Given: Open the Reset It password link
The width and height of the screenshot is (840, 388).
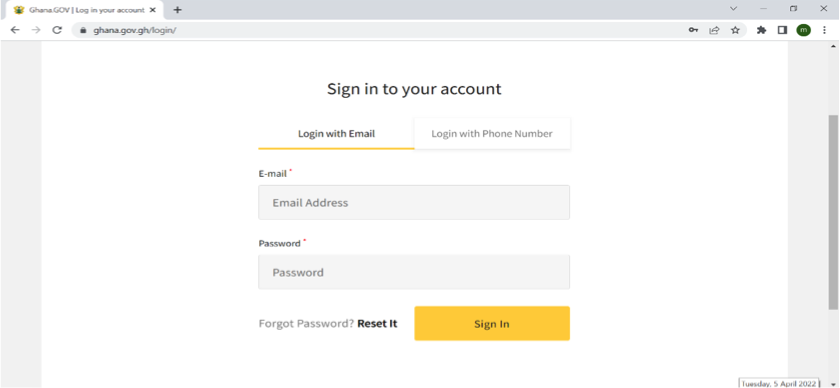Looking at the screenshot, I should pos(377,324).
